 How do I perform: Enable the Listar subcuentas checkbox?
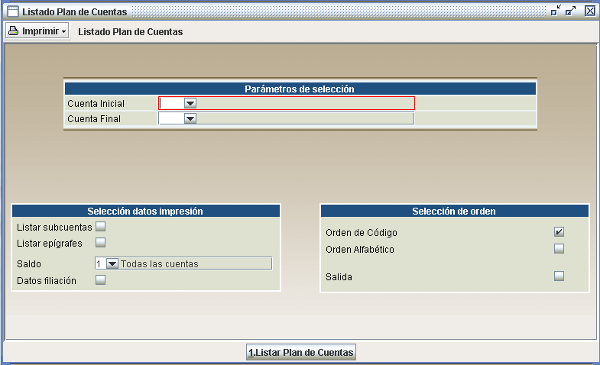tap(101, 226)
